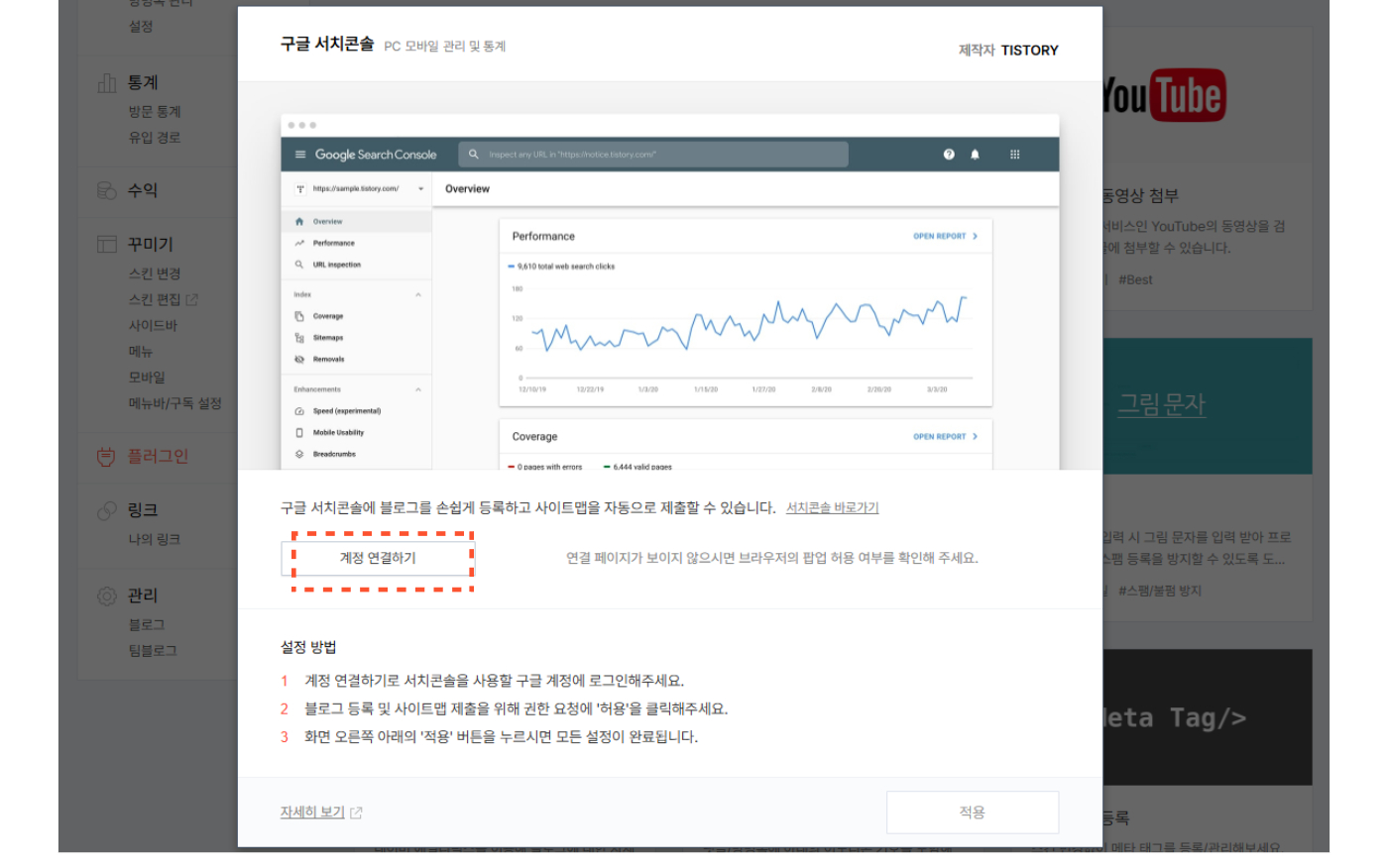Click the 플러그인 plug icon

106,456
